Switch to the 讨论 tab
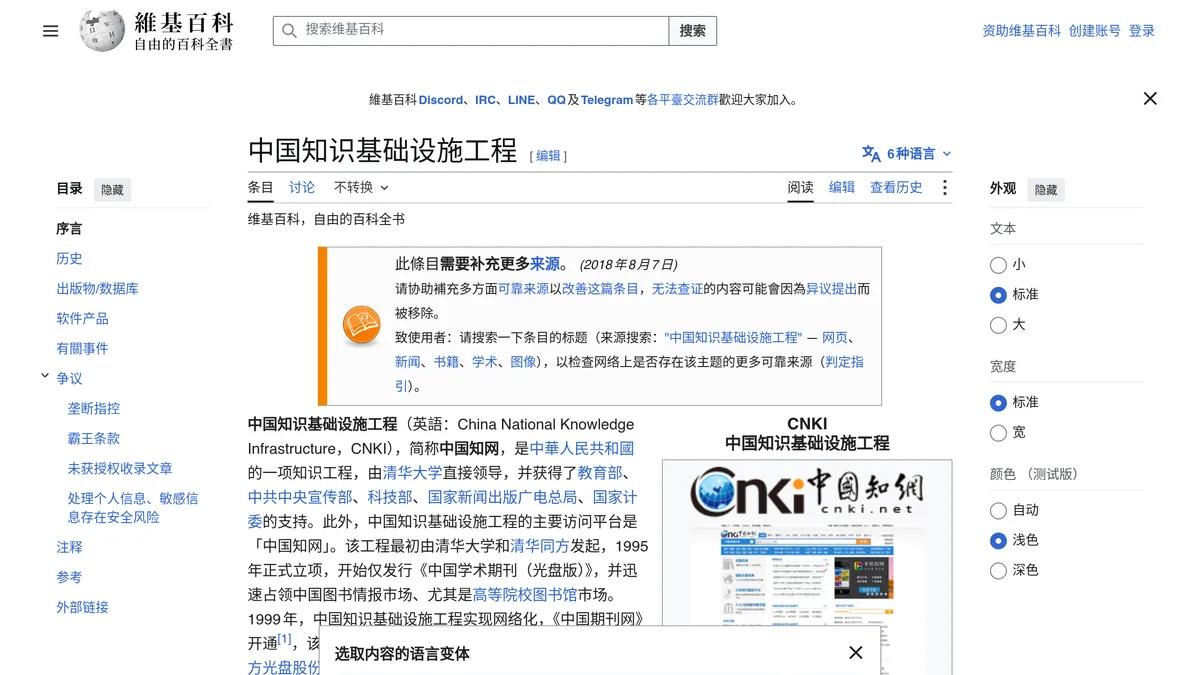The image size is (1200, 675). point(302,187)
